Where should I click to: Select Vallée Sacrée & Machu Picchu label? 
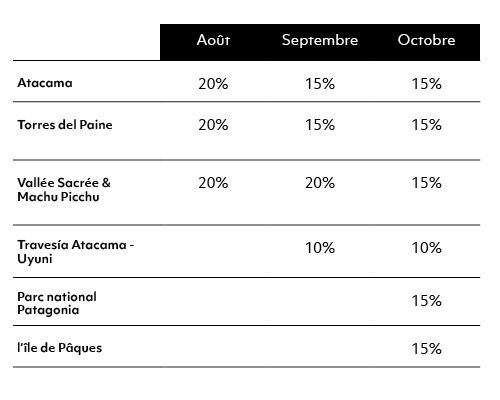coord(64,190)
